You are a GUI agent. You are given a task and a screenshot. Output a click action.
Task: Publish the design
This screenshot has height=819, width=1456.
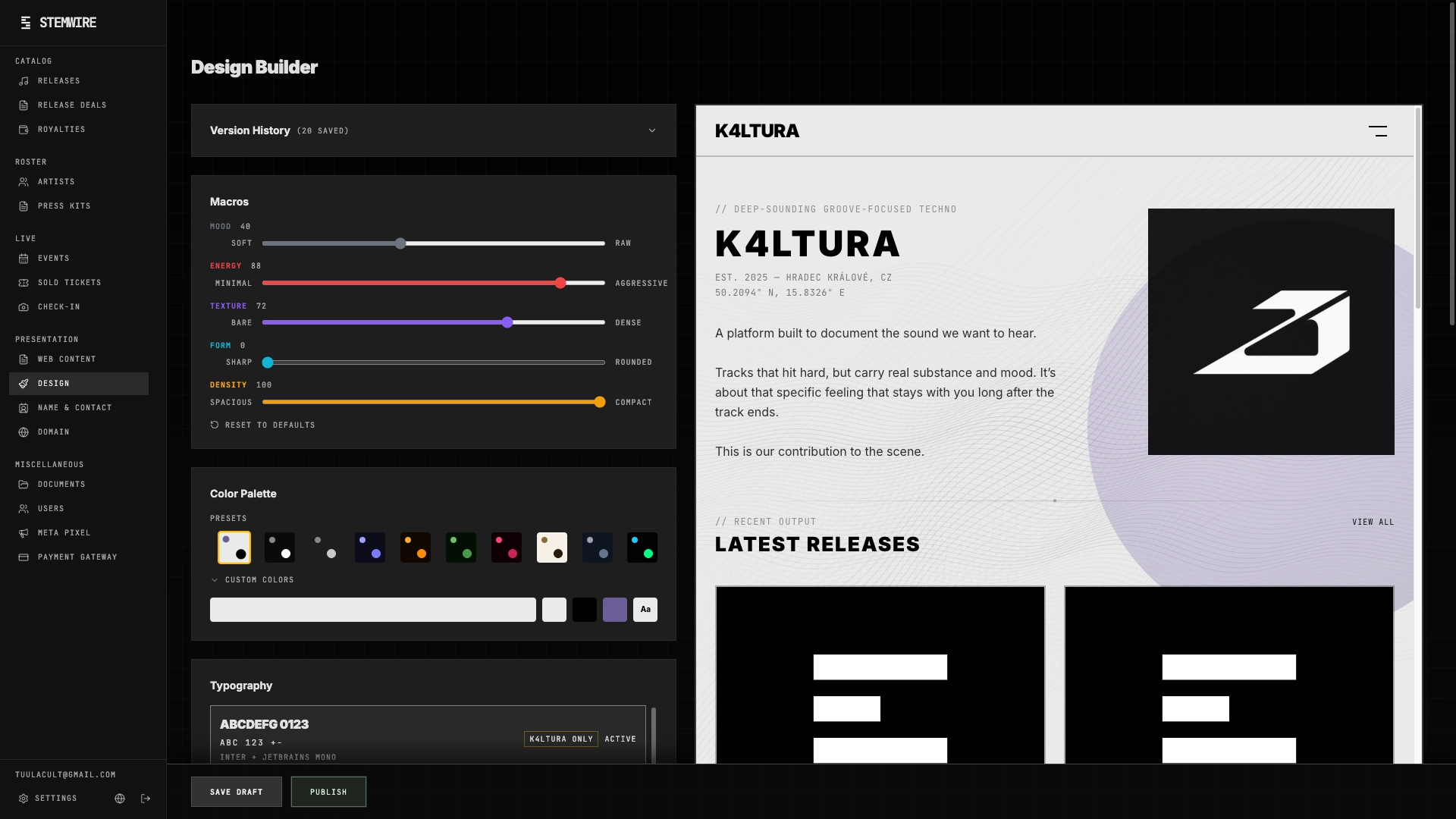pos(328,792)
